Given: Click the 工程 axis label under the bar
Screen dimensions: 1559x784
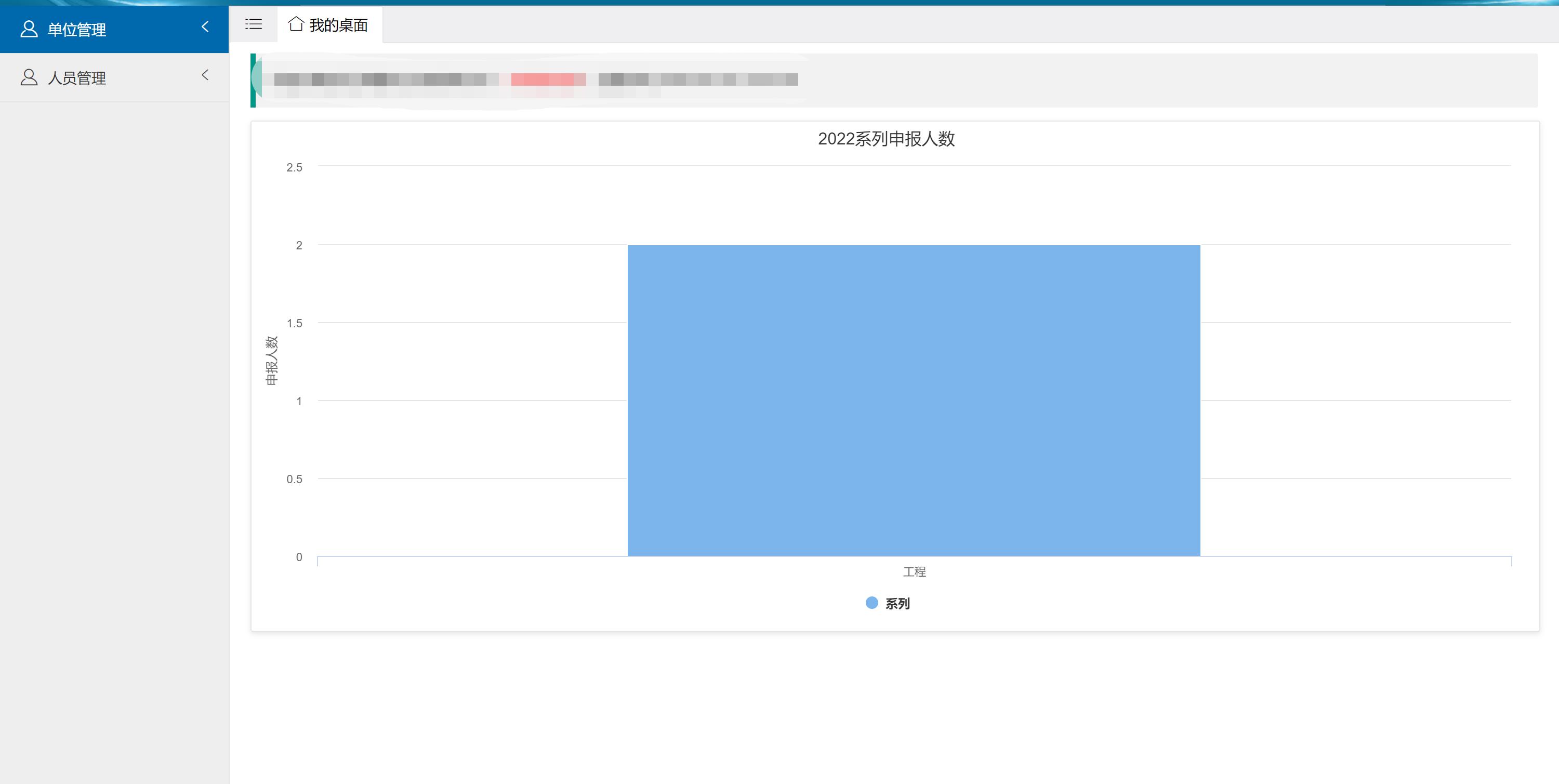Looking at the screenshot, I should point(914,571).
